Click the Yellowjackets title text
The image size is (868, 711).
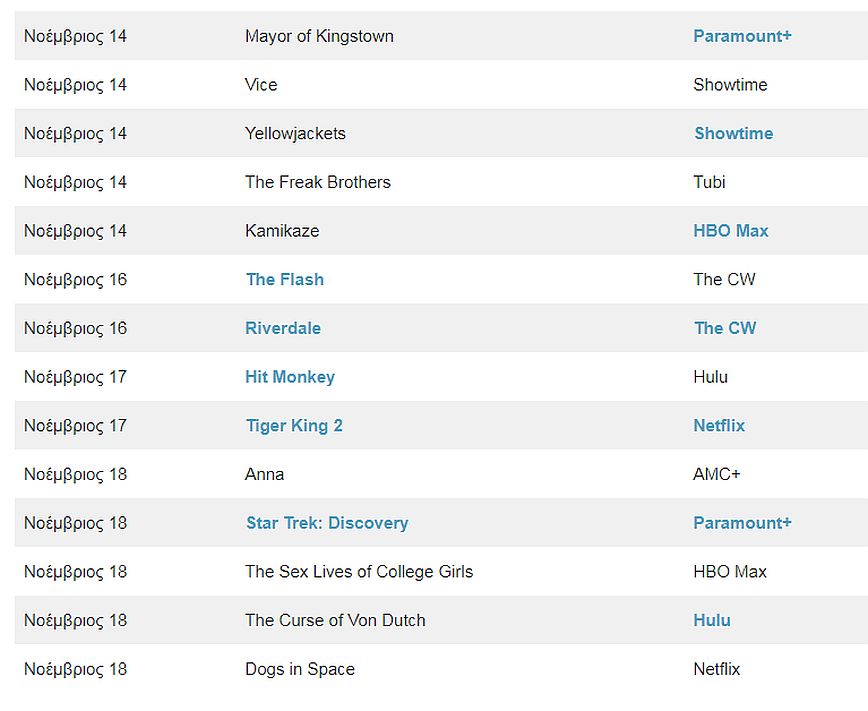tap(295, 134)
